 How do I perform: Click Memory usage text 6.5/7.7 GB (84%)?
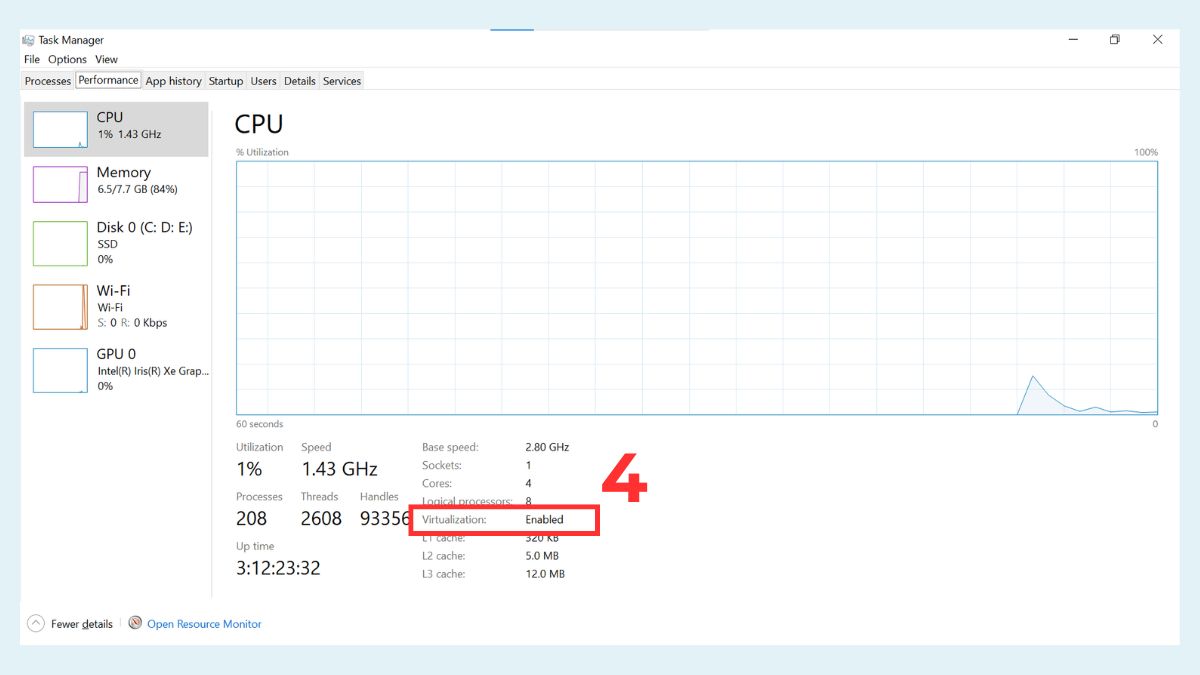tap(137, 190)
